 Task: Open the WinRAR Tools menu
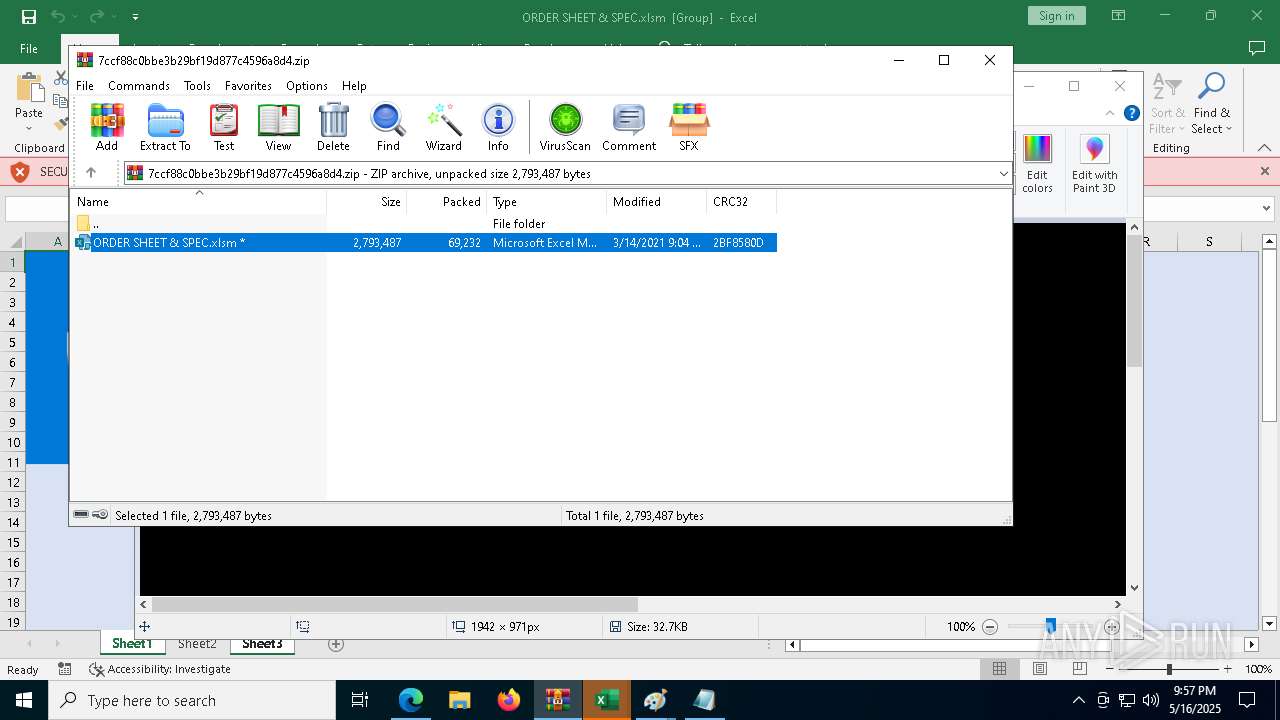[197, 86]
